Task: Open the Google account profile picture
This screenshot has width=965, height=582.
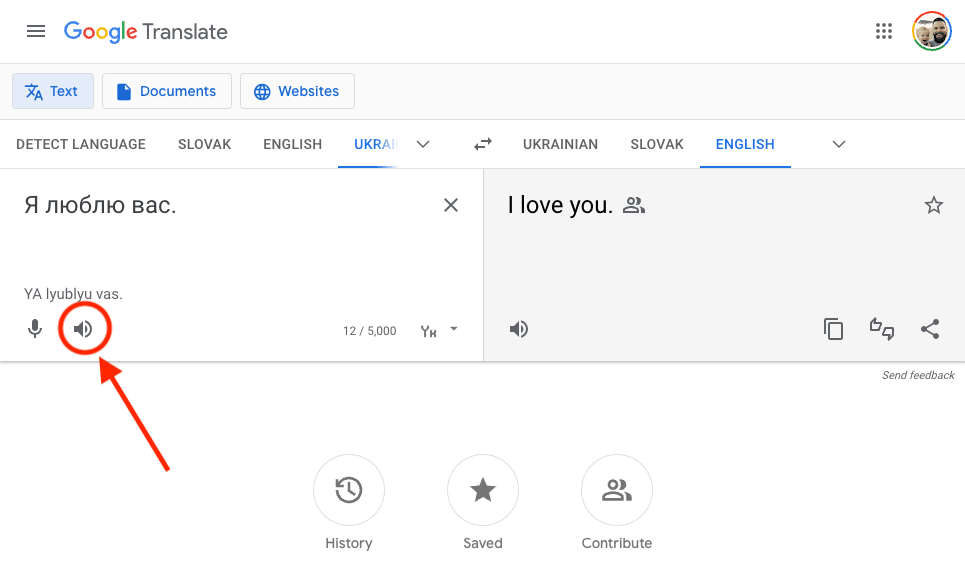Action: click(x=932, y=31)
